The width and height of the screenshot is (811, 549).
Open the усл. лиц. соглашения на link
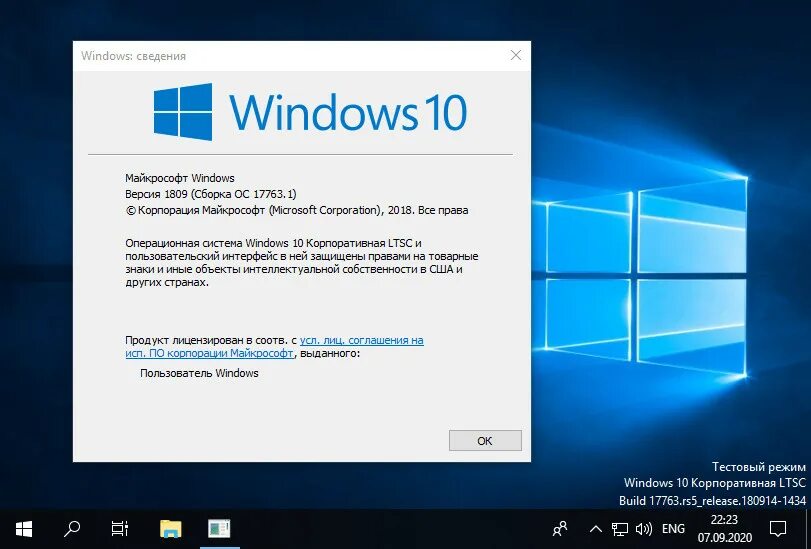point(362,340)
